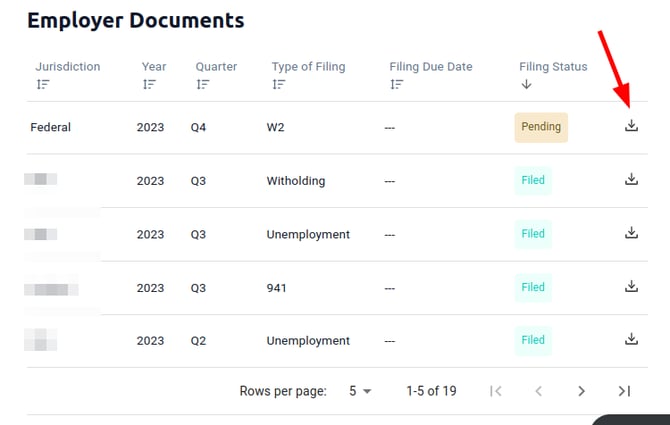The height and width of the screenshot is (425, 670).
Task: Go to the previous page
Action: pyautogui.click(x=538, y=391)
